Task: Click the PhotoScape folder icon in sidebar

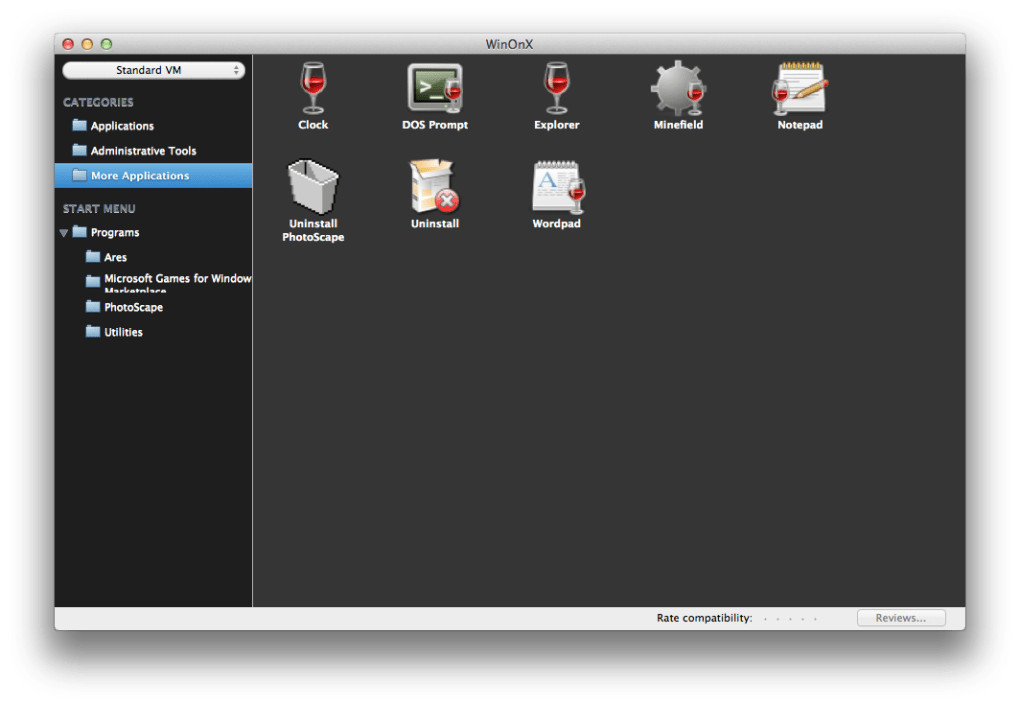Action: tap(93, 306)
